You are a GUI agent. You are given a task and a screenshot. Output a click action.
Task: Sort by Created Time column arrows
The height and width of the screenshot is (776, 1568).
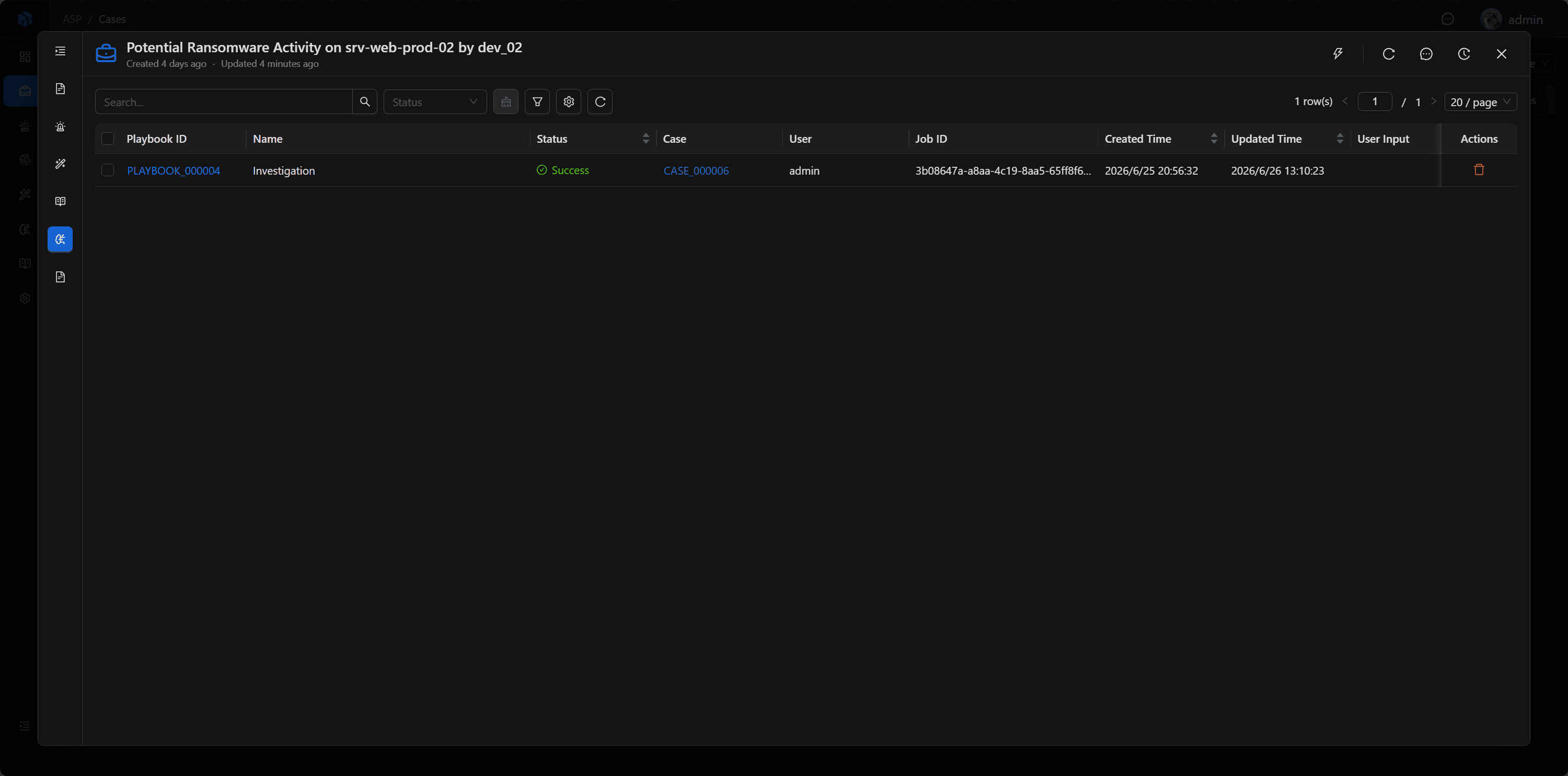[1214, 139]
